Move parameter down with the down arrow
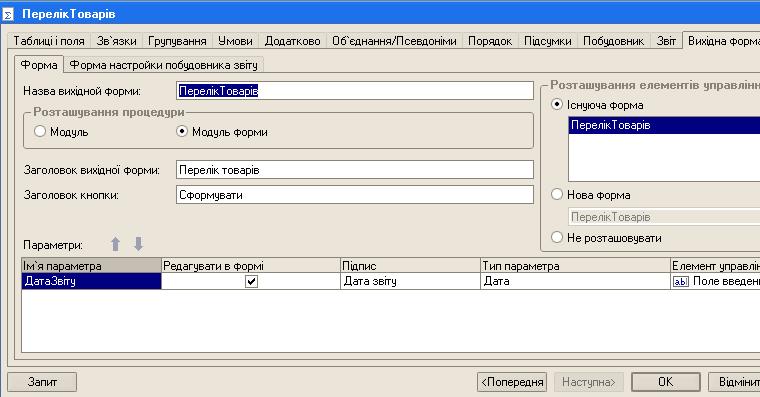Viewport: 760px width, 397px height. (x=139, y=244)
